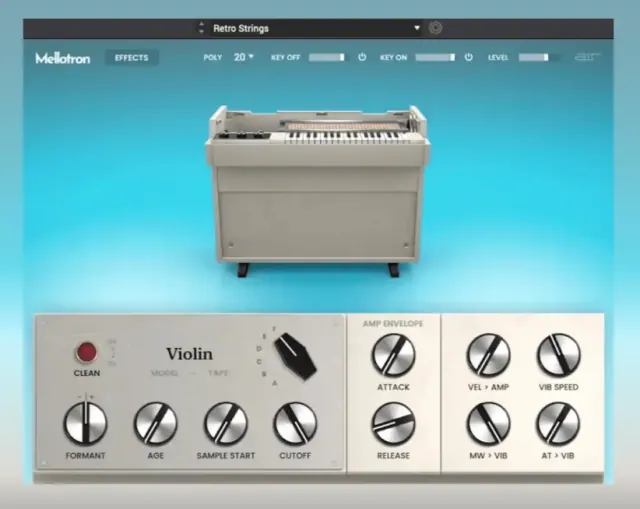
Task: Select tape position F on the selector
Action: pos(274,329)
